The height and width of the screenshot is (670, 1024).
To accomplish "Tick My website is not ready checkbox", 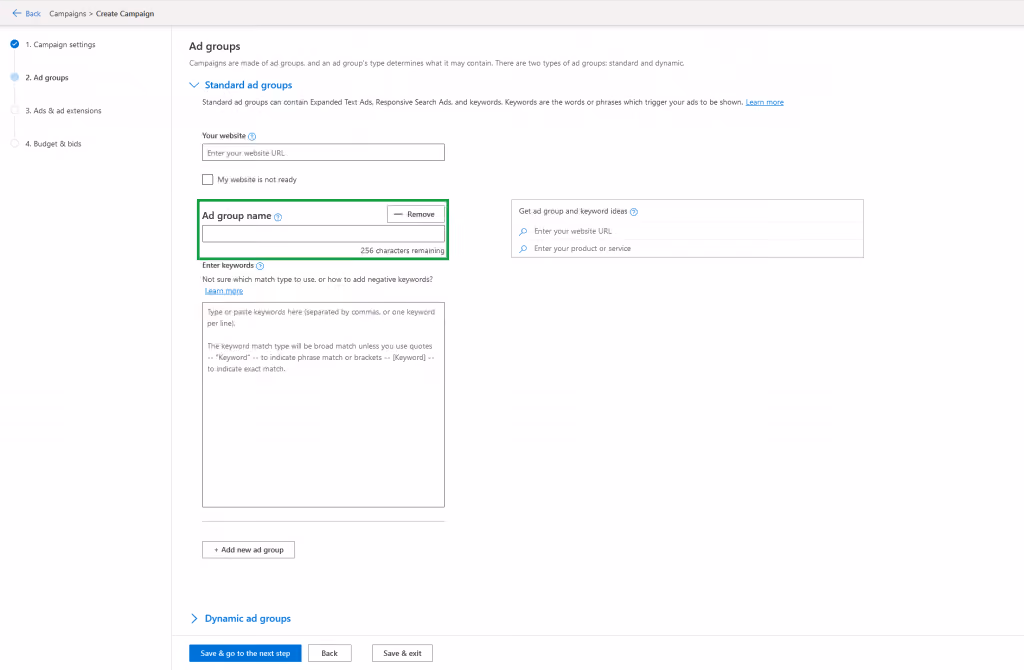I will click(208, 180).
